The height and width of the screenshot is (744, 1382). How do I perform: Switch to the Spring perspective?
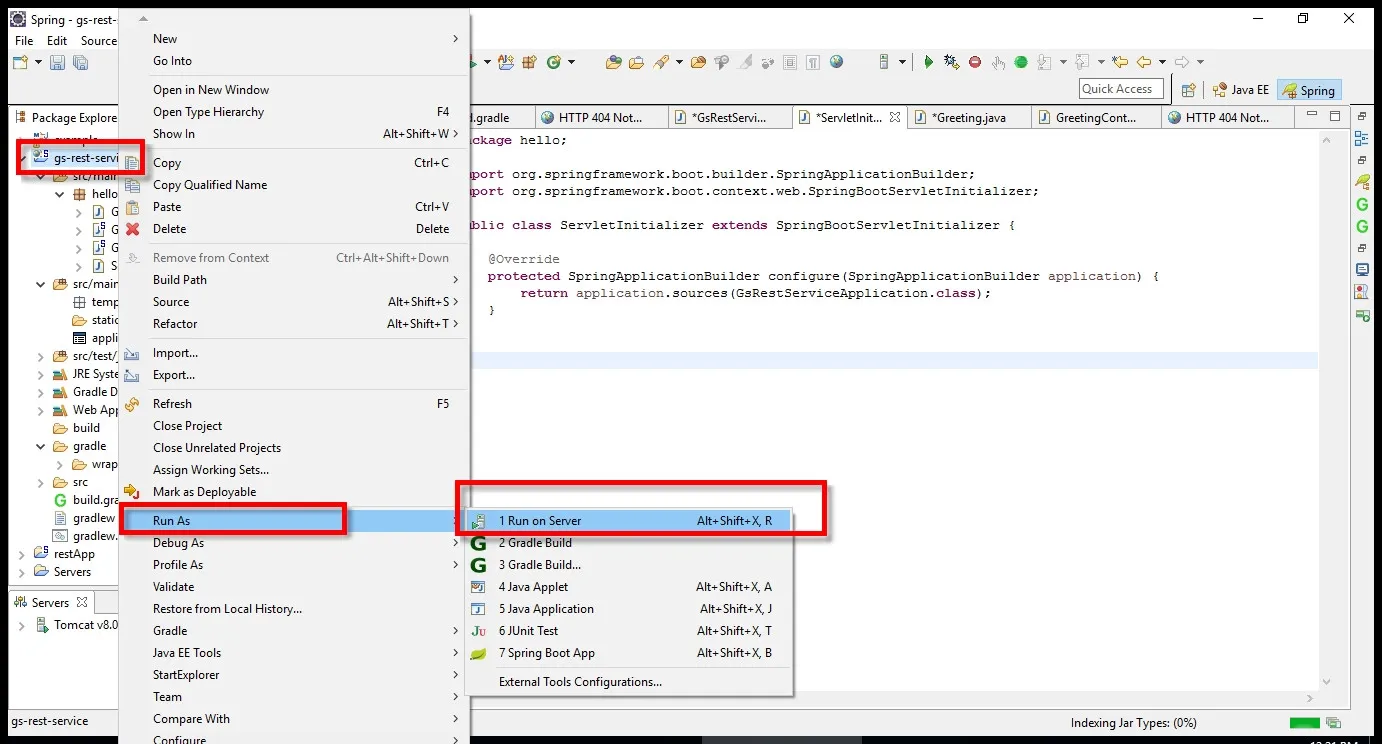pos(1309,90)
